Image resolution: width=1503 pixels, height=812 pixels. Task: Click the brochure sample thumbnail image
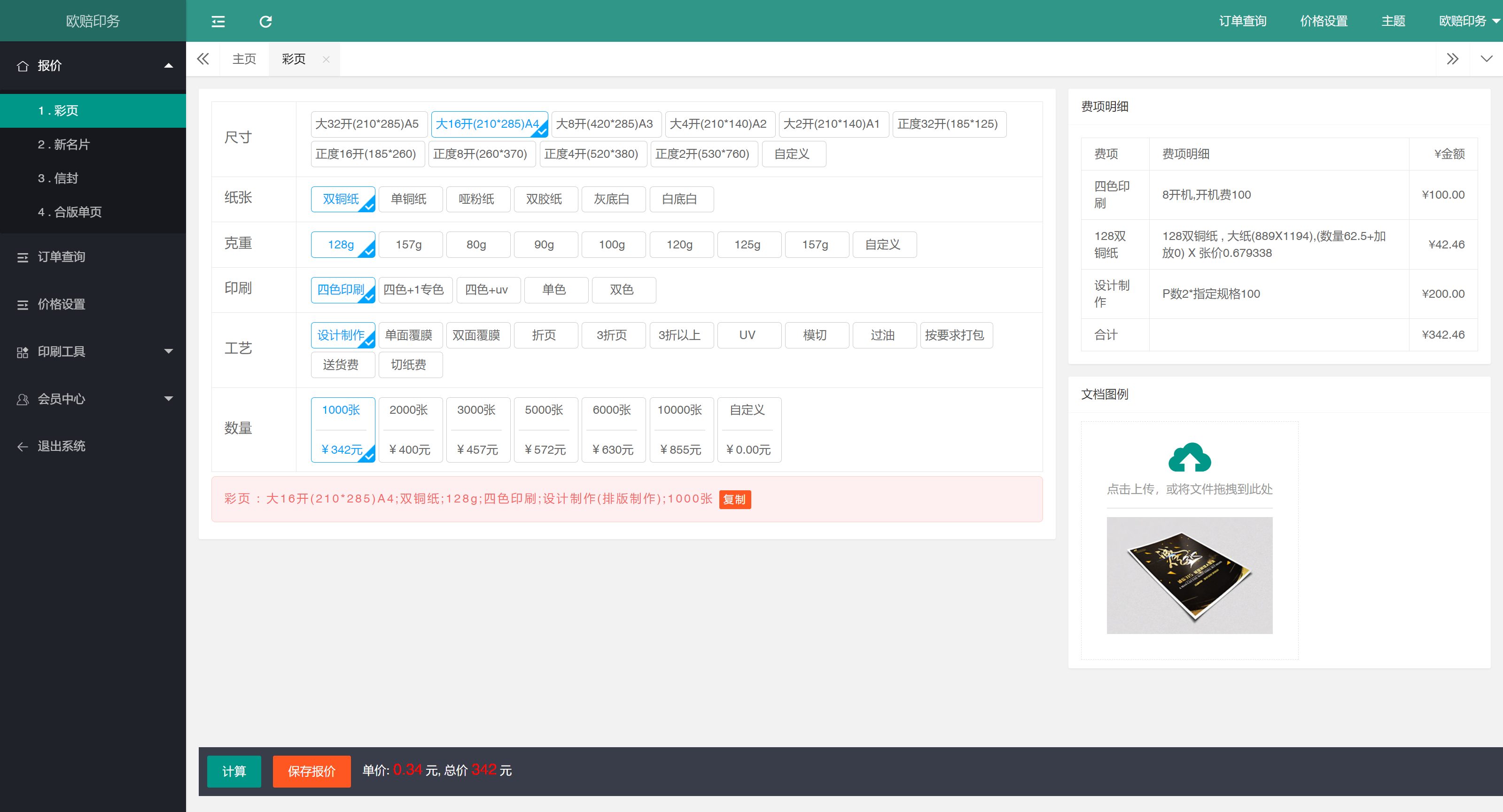(x=1189, y=575)
